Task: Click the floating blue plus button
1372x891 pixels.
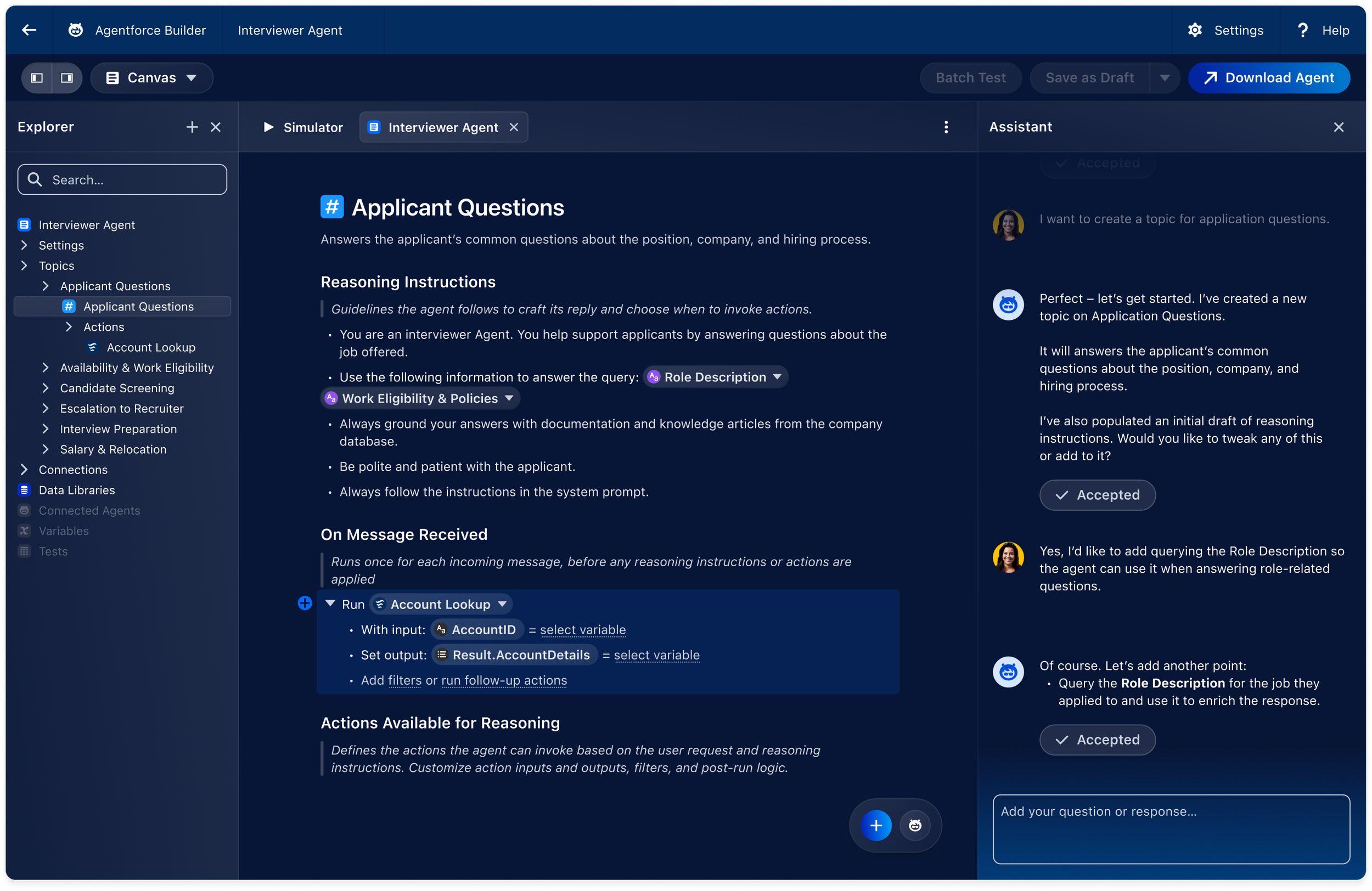Action: 876,825
